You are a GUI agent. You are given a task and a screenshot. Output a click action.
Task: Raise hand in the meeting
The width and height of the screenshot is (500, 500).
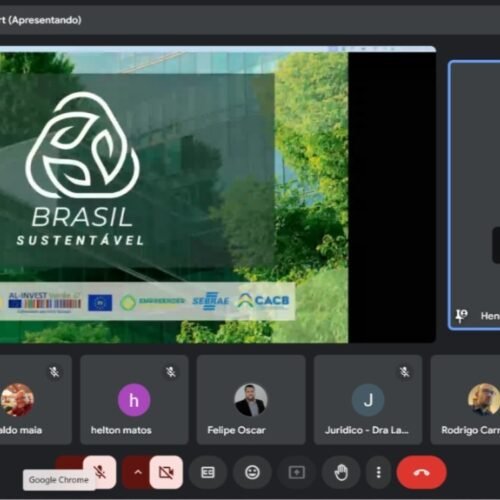[x=341, y=472]
